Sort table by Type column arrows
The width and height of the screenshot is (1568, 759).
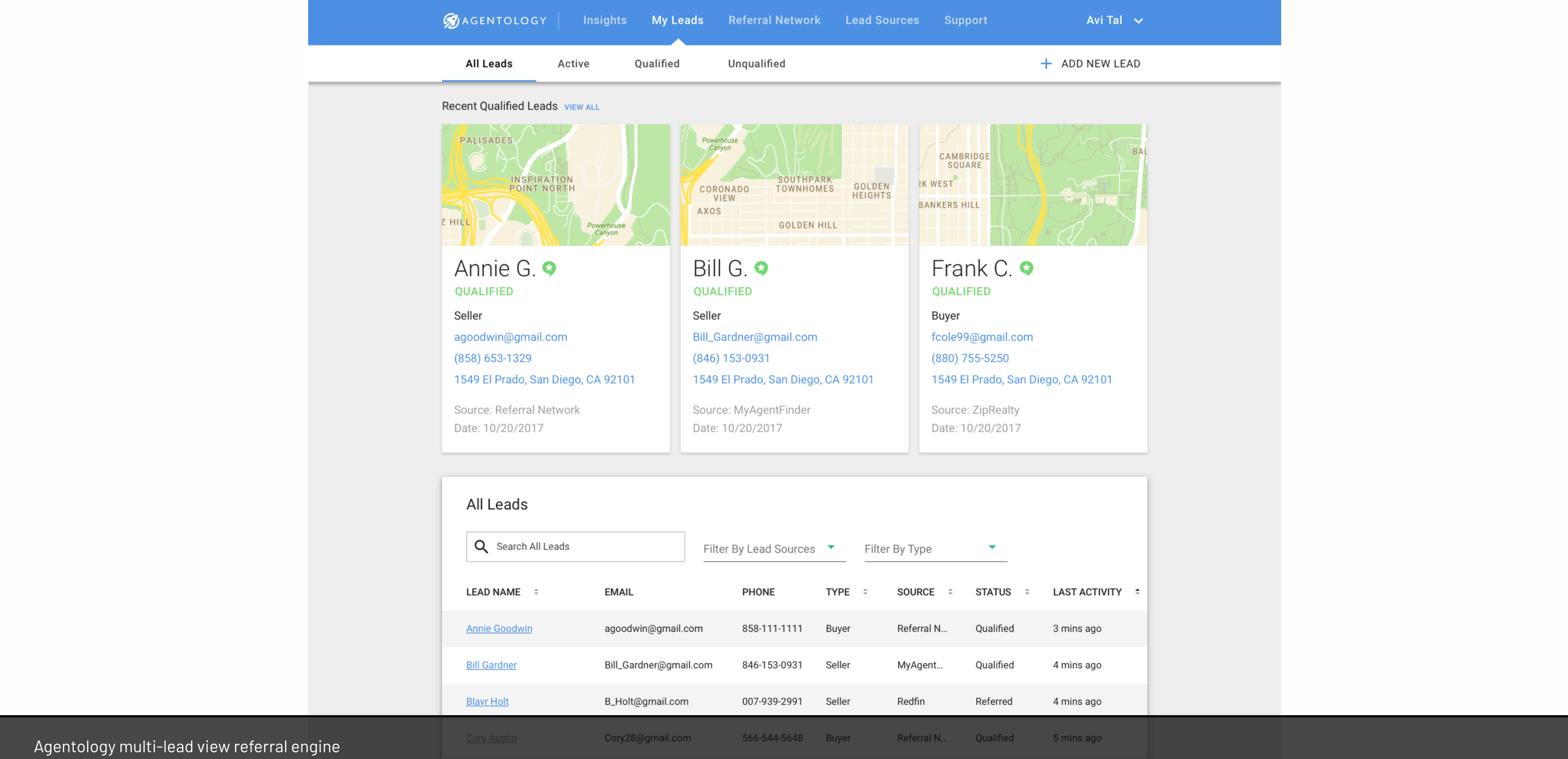(x=865, y=591)
